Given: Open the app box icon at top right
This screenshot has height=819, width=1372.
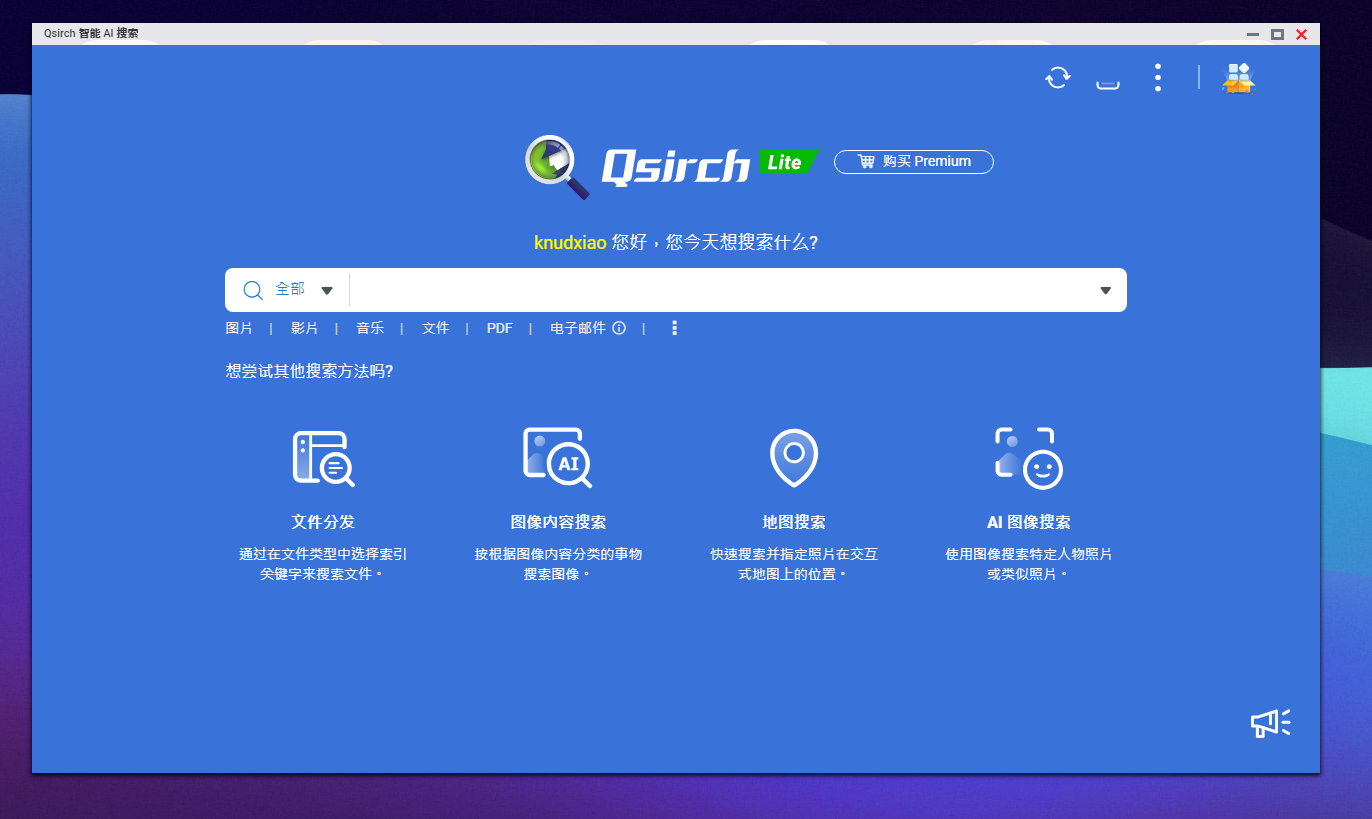Looking at the screenshot, I should (1238, 78).
